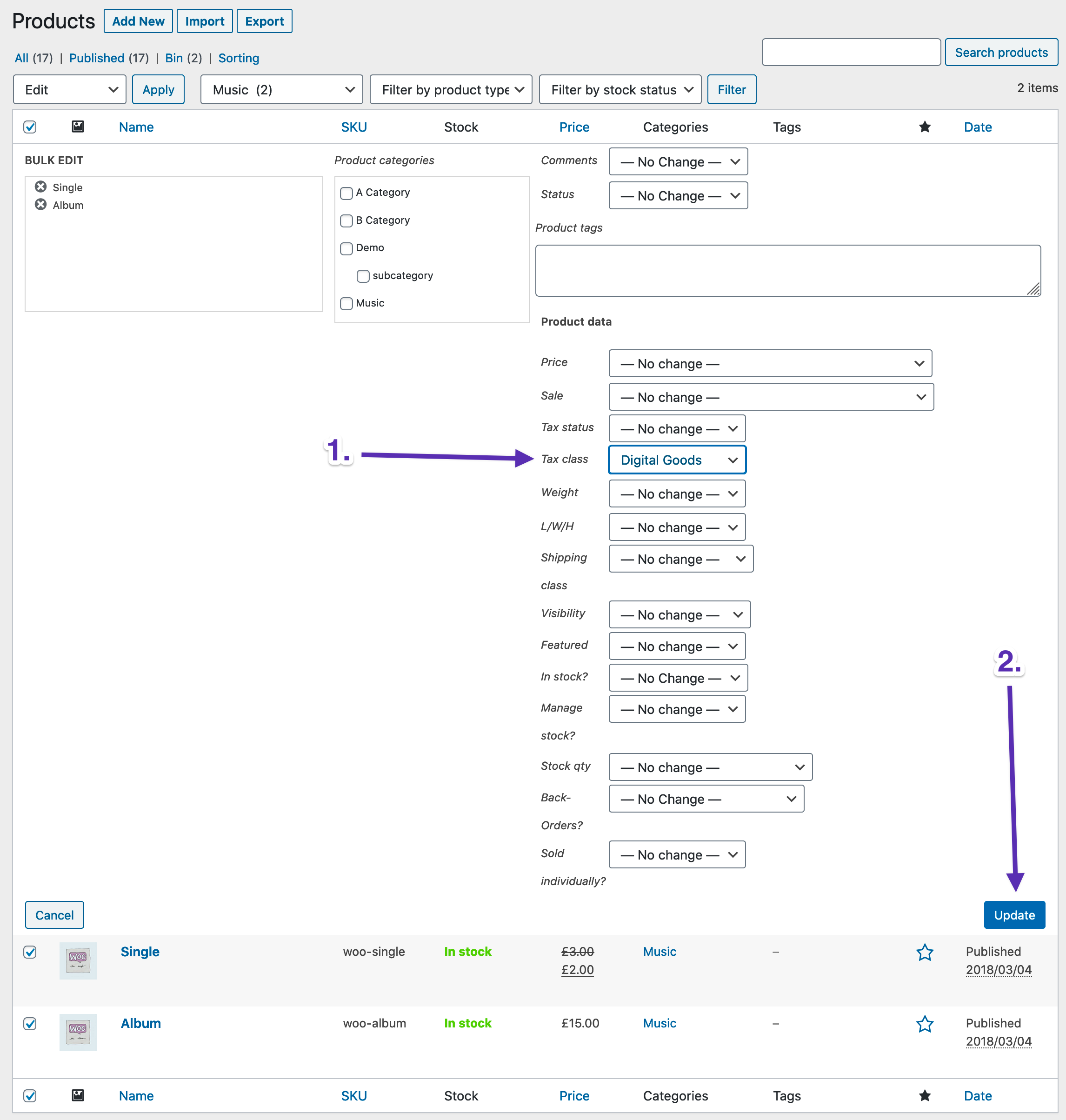Click Music category link in Single row

[x=659, y=952]
